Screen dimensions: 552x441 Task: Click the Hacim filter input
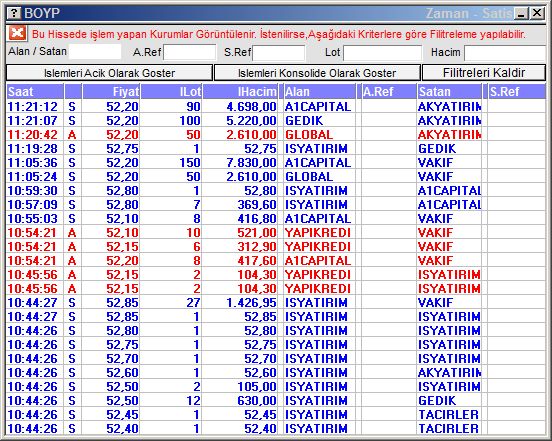pos(505,53)
